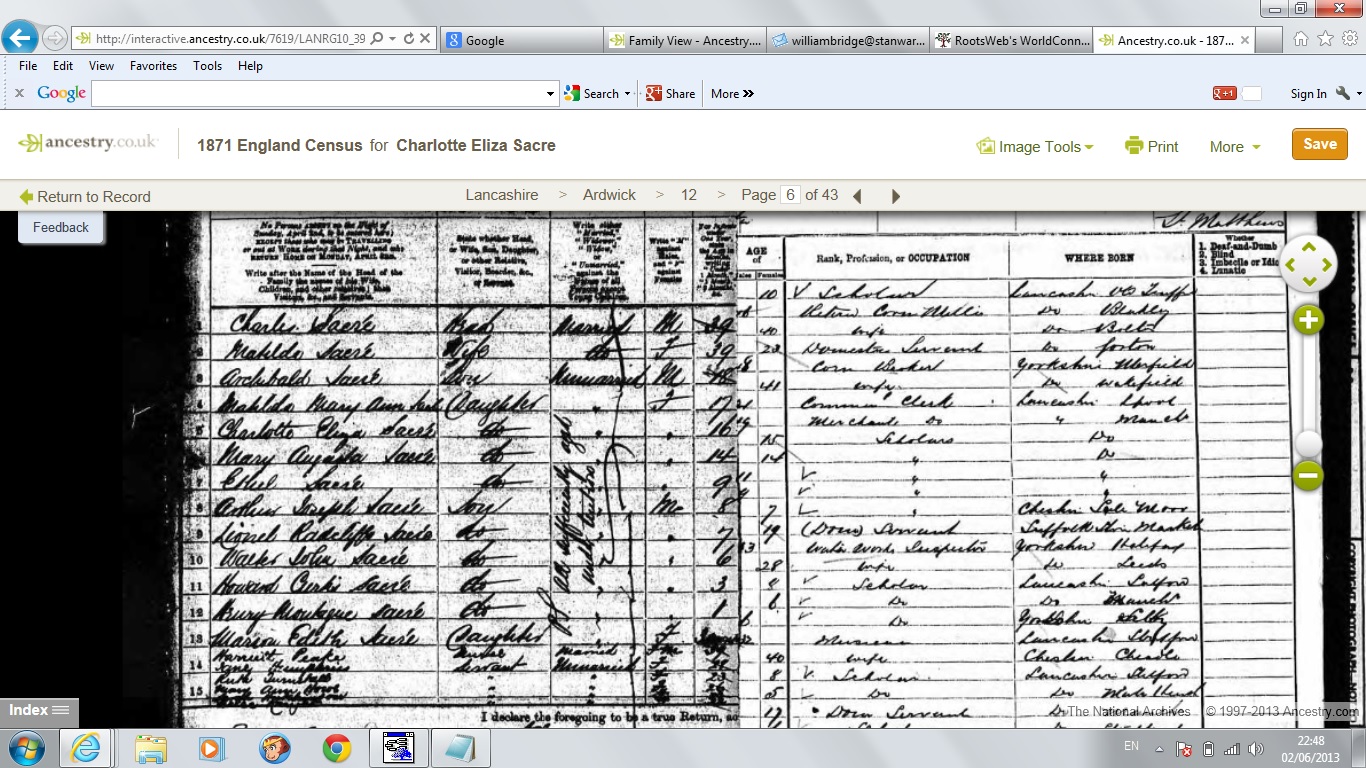Open the Google Chrome taskbar icon
The image size is (1366, 768).
point(337,748)
